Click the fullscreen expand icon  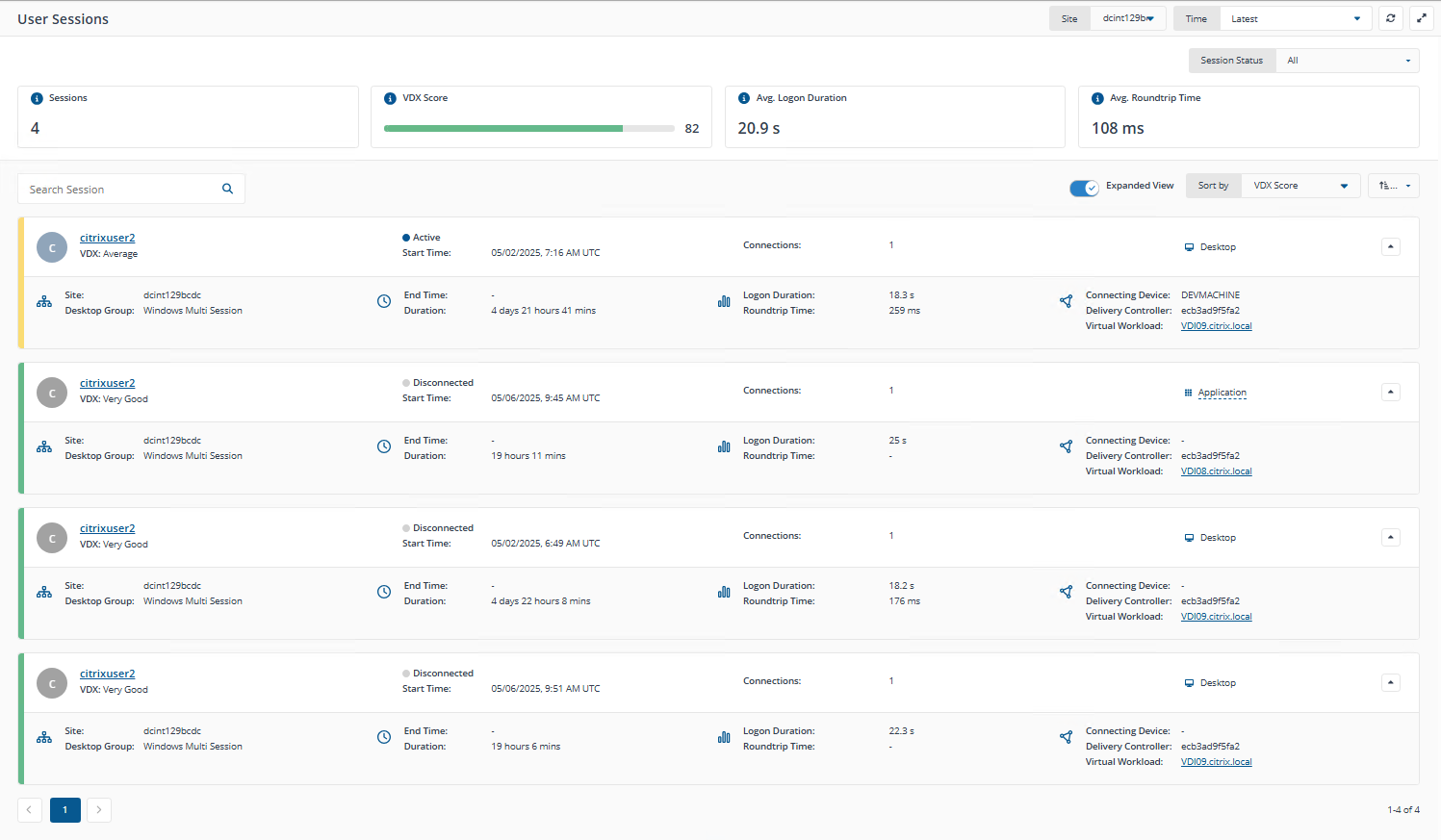pos(1421,18)
